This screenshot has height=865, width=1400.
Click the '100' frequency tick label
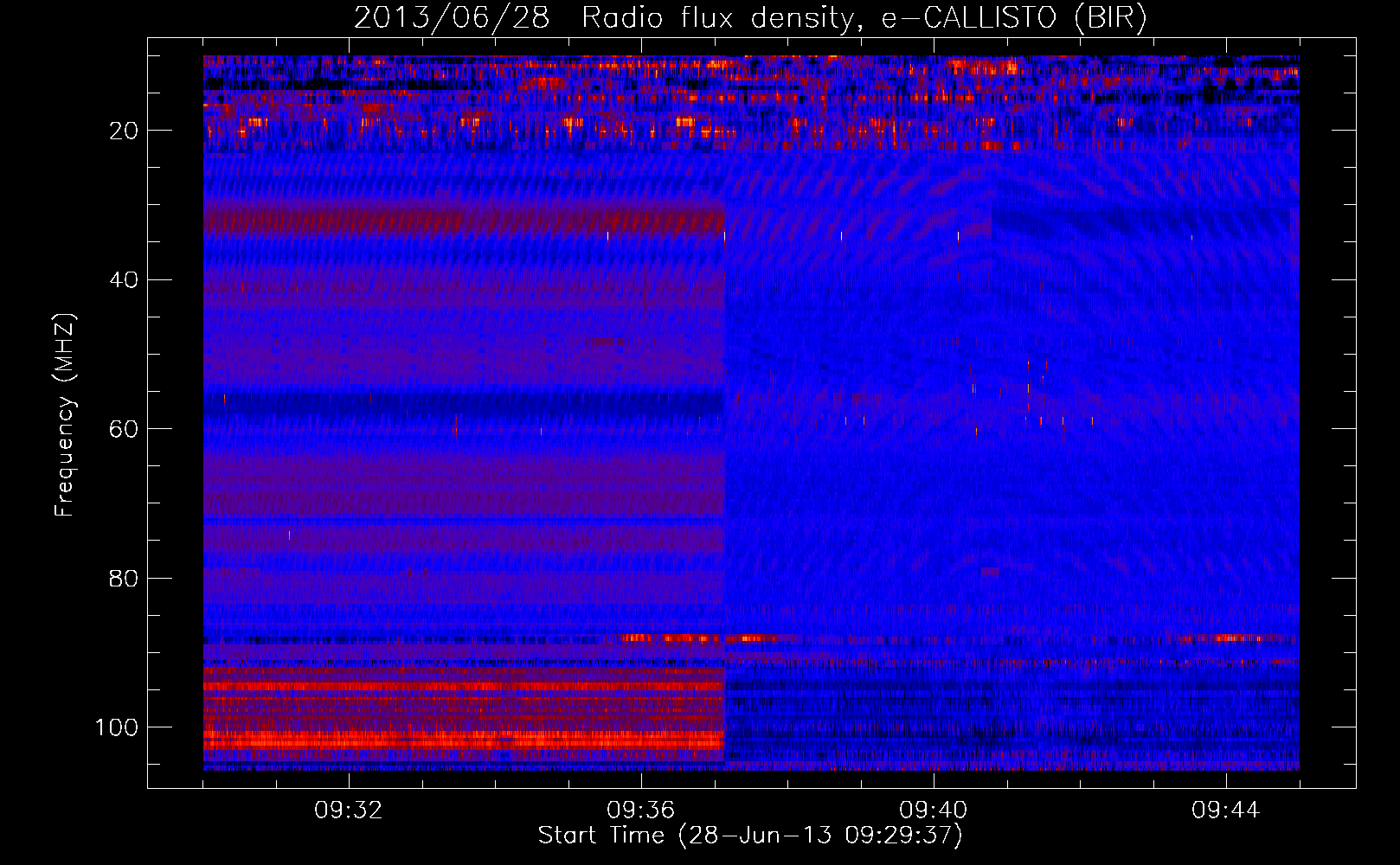click(x=117, y=727)
